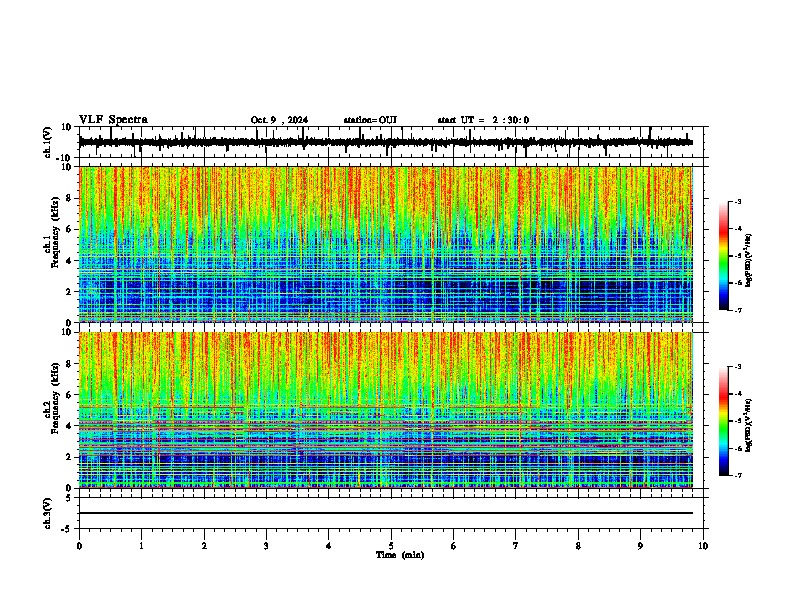Click the time axis tick label '1'

click(142, 546)
